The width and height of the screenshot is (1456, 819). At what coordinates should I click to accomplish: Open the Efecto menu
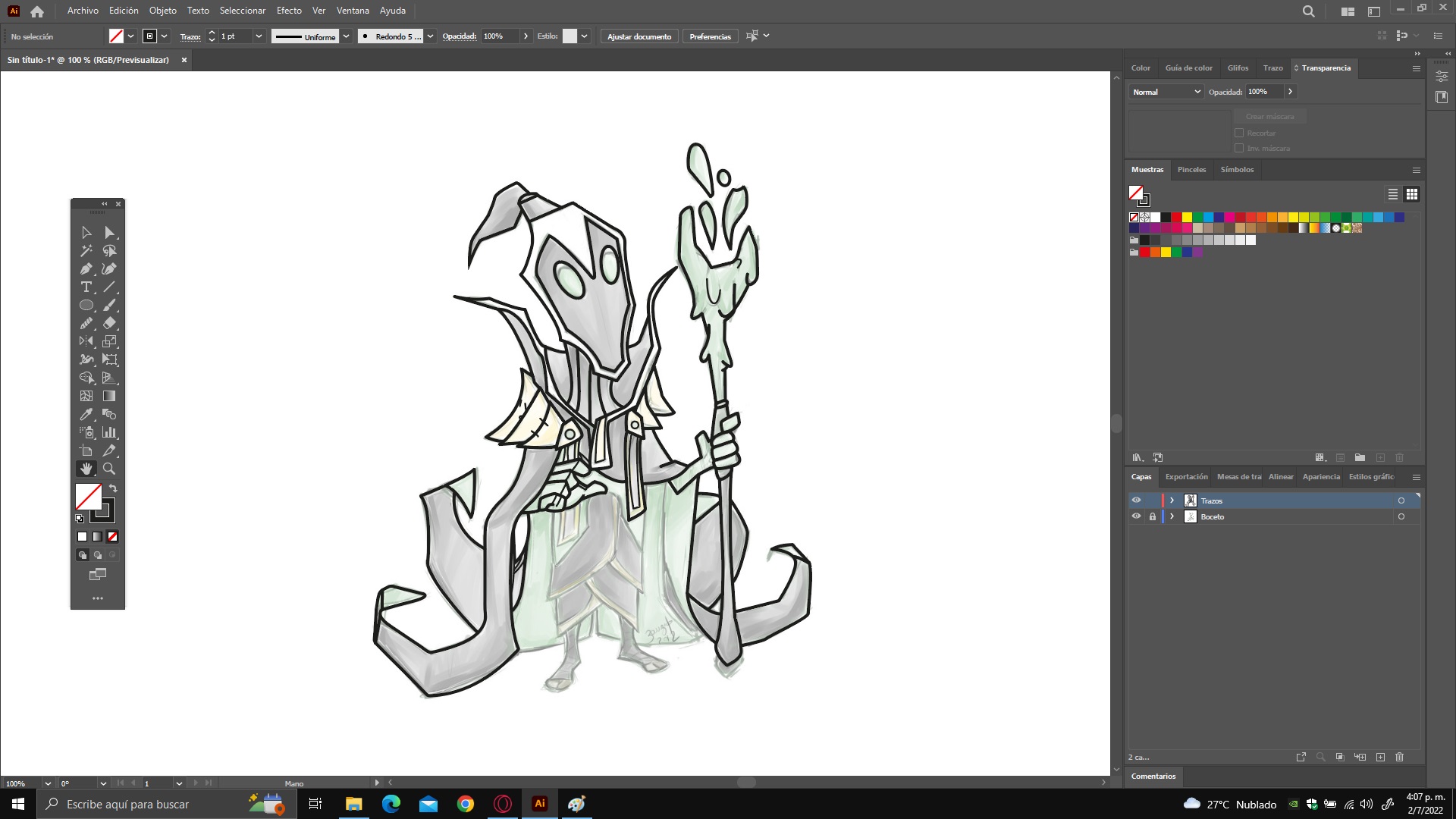point(289,11)
